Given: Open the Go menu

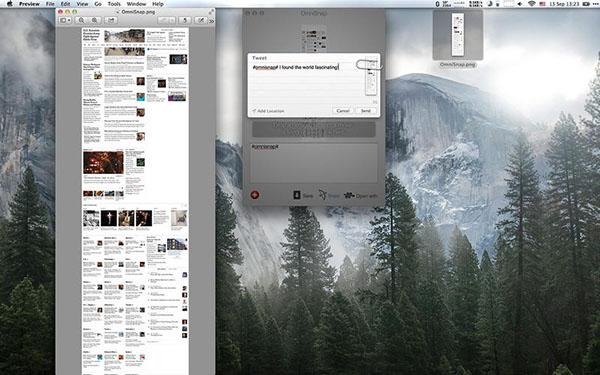Looking at the screenshot, I should click(98, 4).
